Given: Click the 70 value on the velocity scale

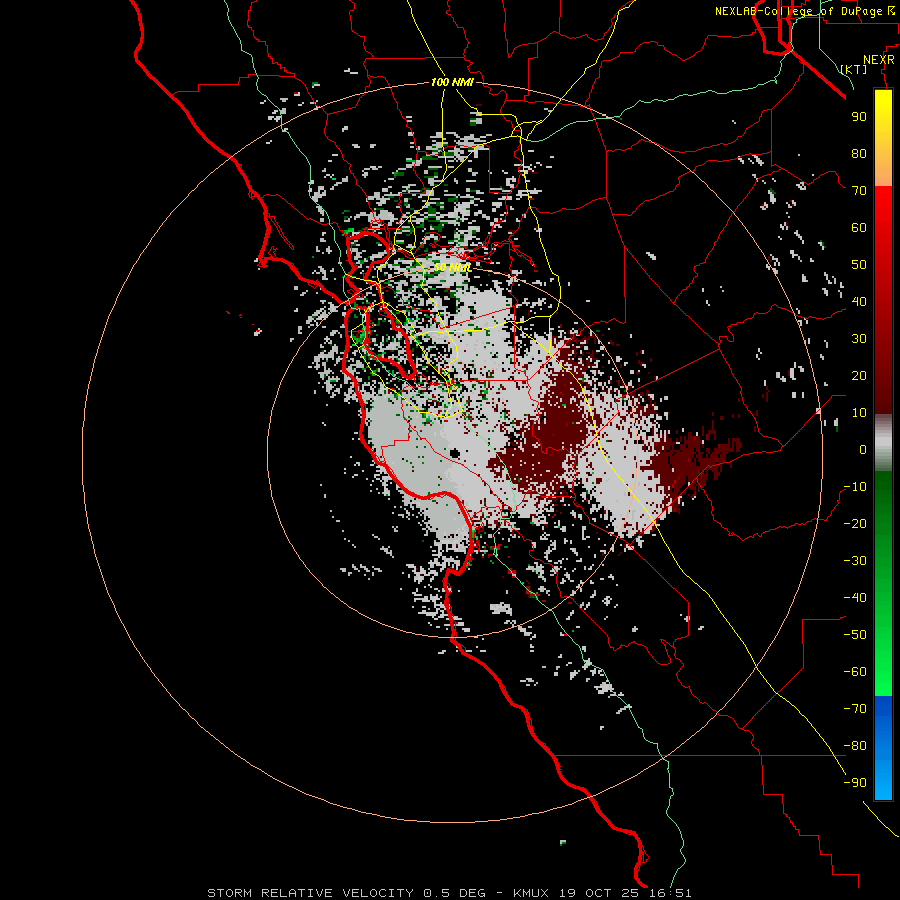Looking at the screenshot, I should point(859,191).
